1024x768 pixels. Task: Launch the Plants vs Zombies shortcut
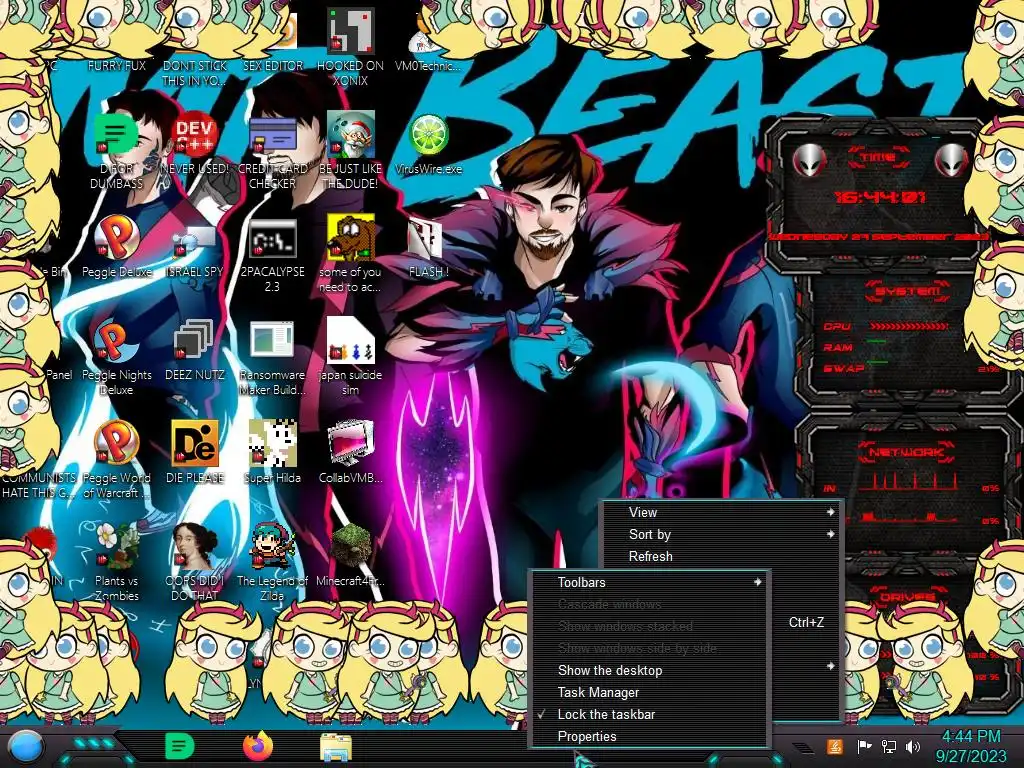coord(116,547)
